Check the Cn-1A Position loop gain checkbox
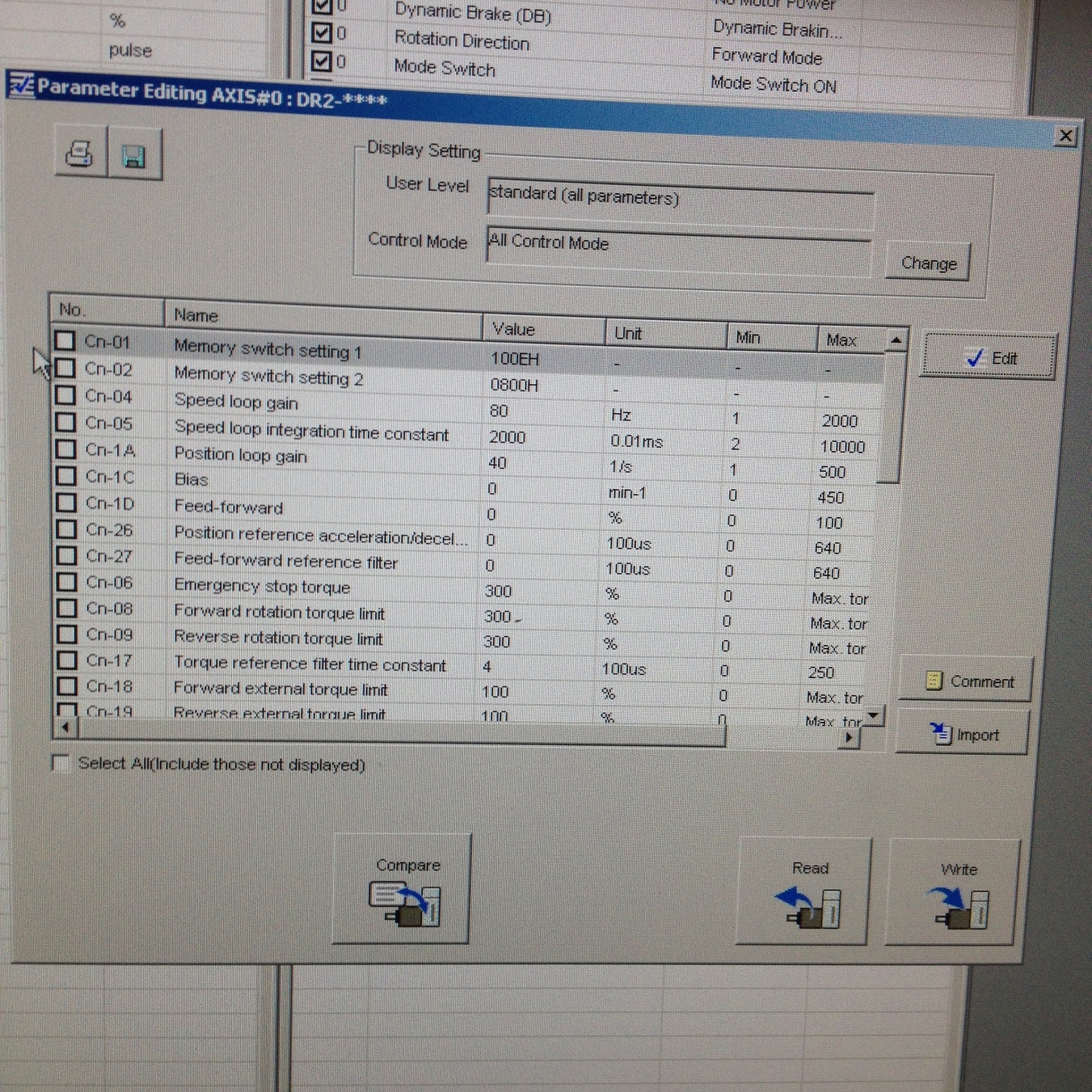 pos(66,449)
